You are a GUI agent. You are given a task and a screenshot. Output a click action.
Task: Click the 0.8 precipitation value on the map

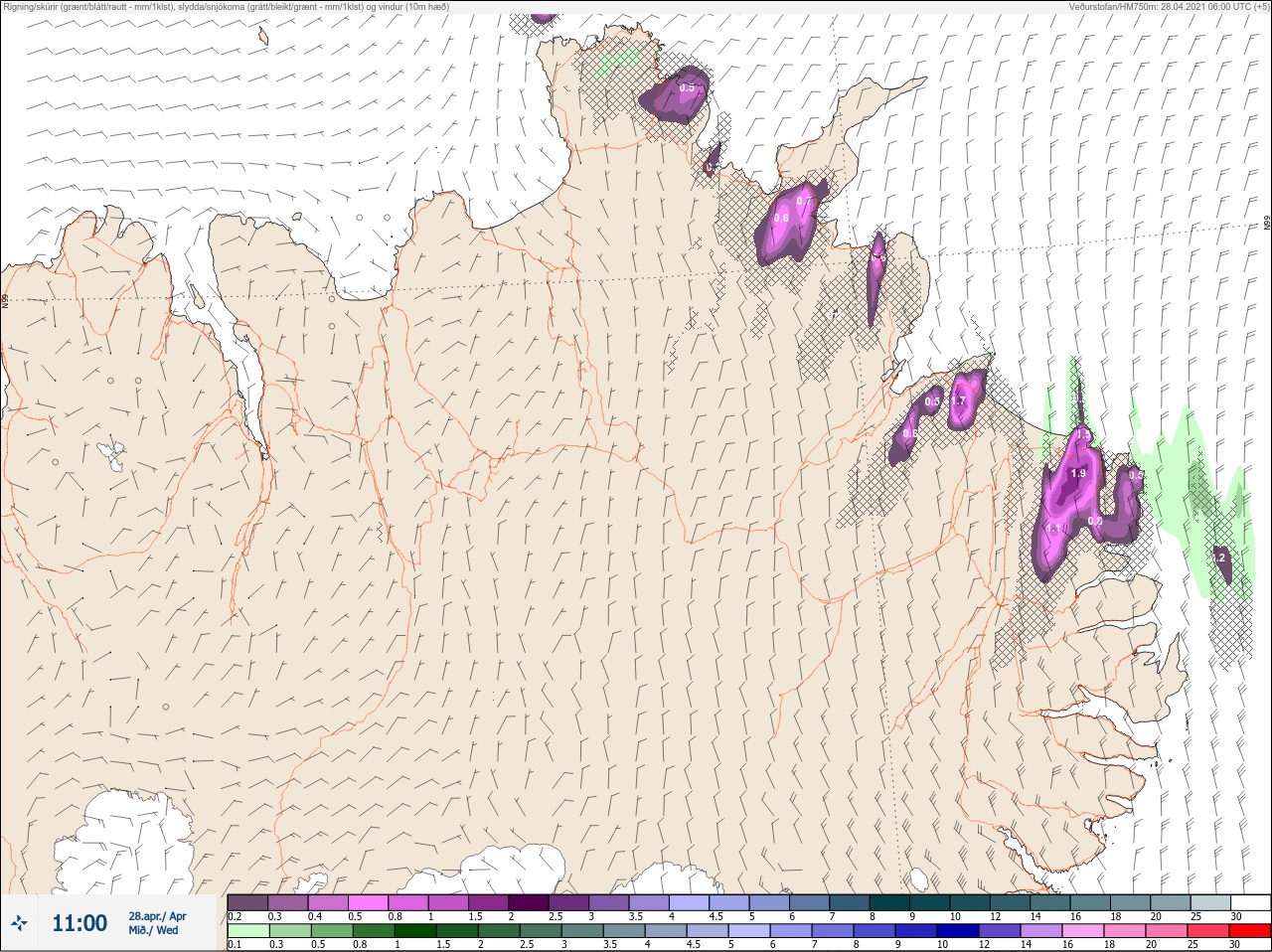point(1095,521)
